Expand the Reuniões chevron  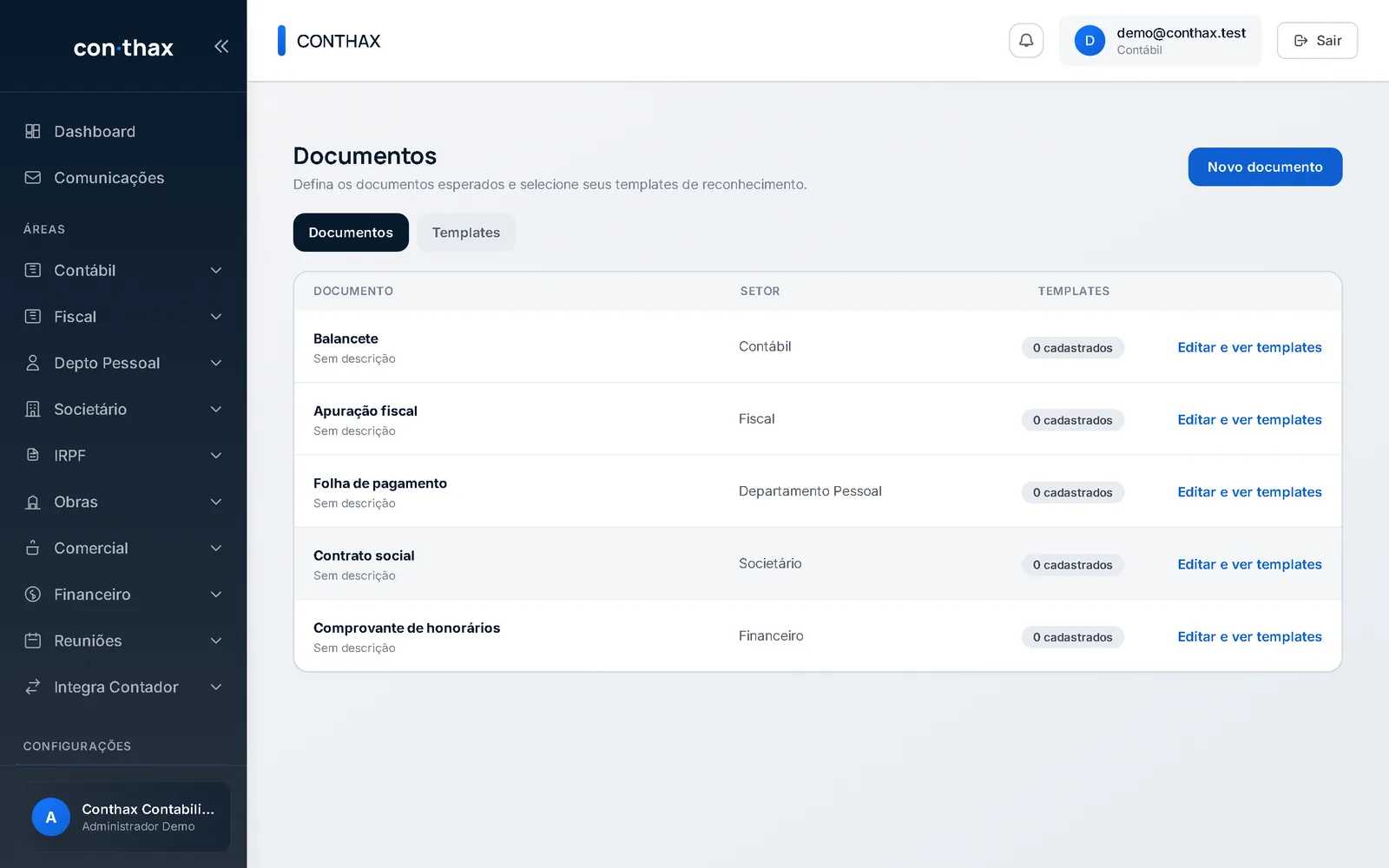click(216, 641)
